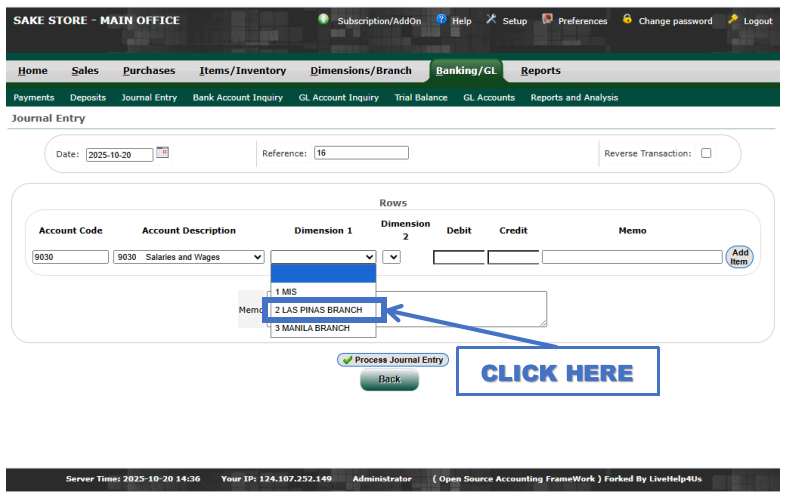
Task: Open GL Account Inquiry link
Action: [x=338, y=98]
